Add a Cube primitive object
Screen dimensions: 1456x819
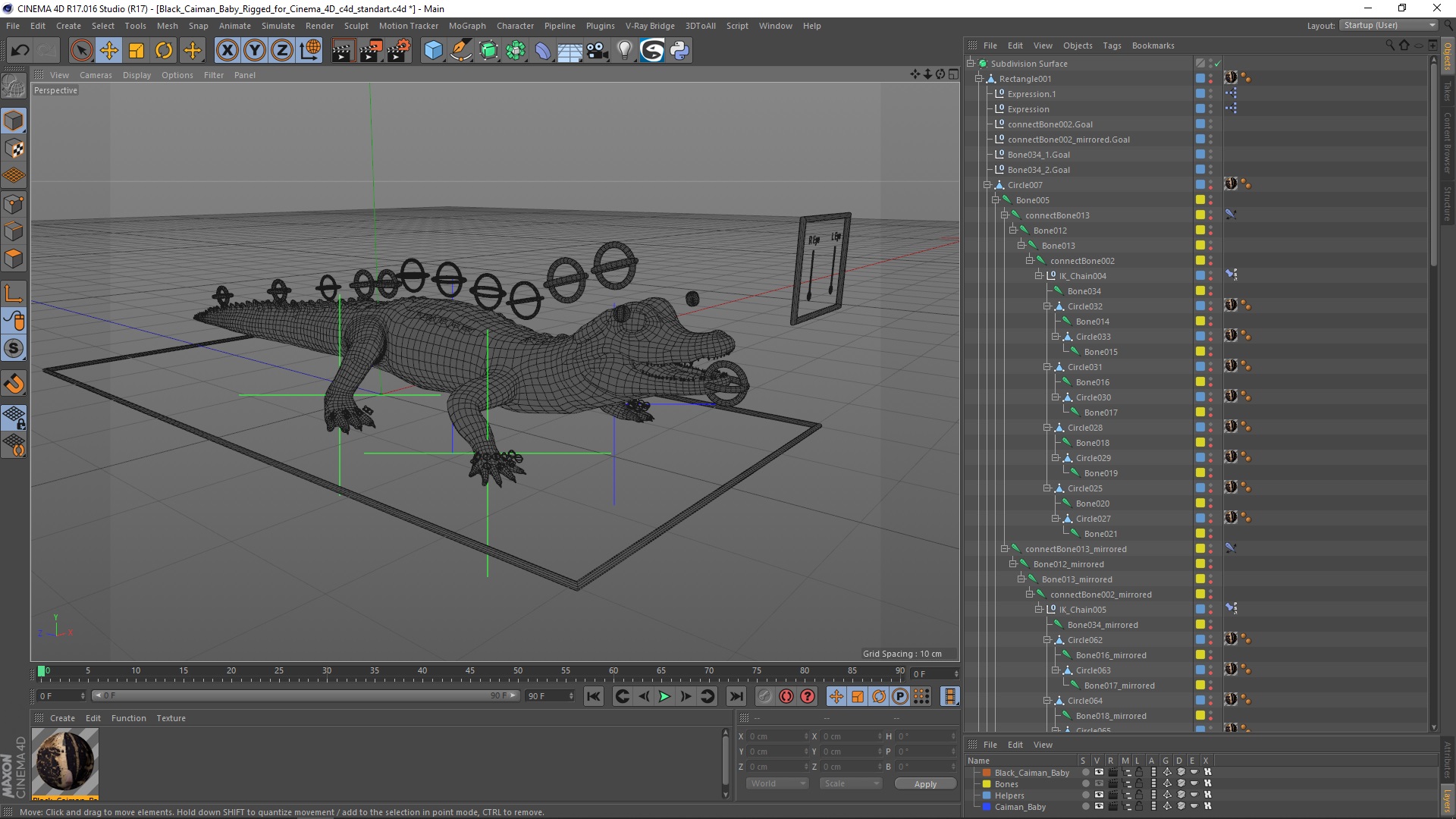point(433,51)
